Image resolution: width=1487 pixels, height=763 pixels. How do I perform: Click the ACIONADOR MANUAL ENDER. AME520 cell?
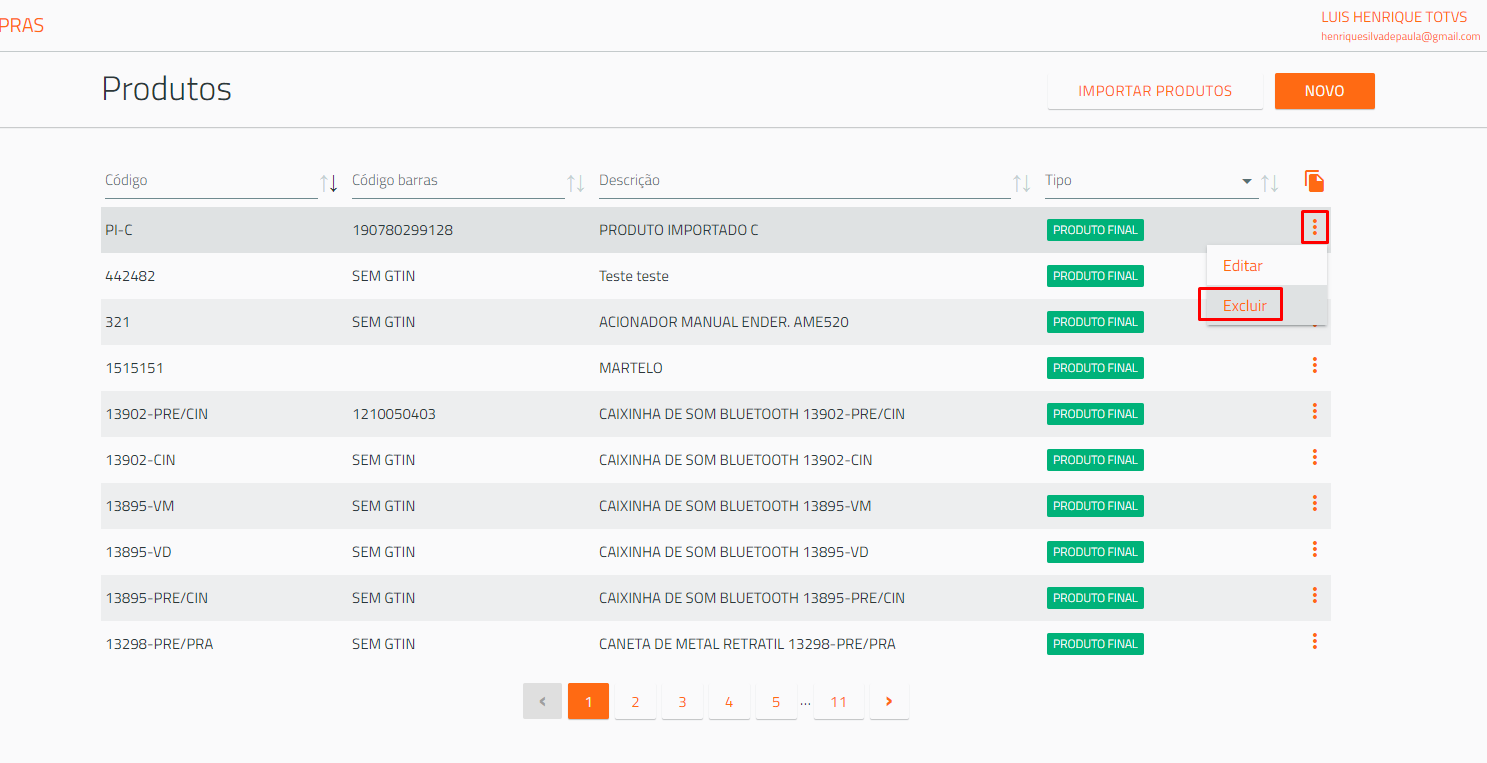tap(724, 322)
